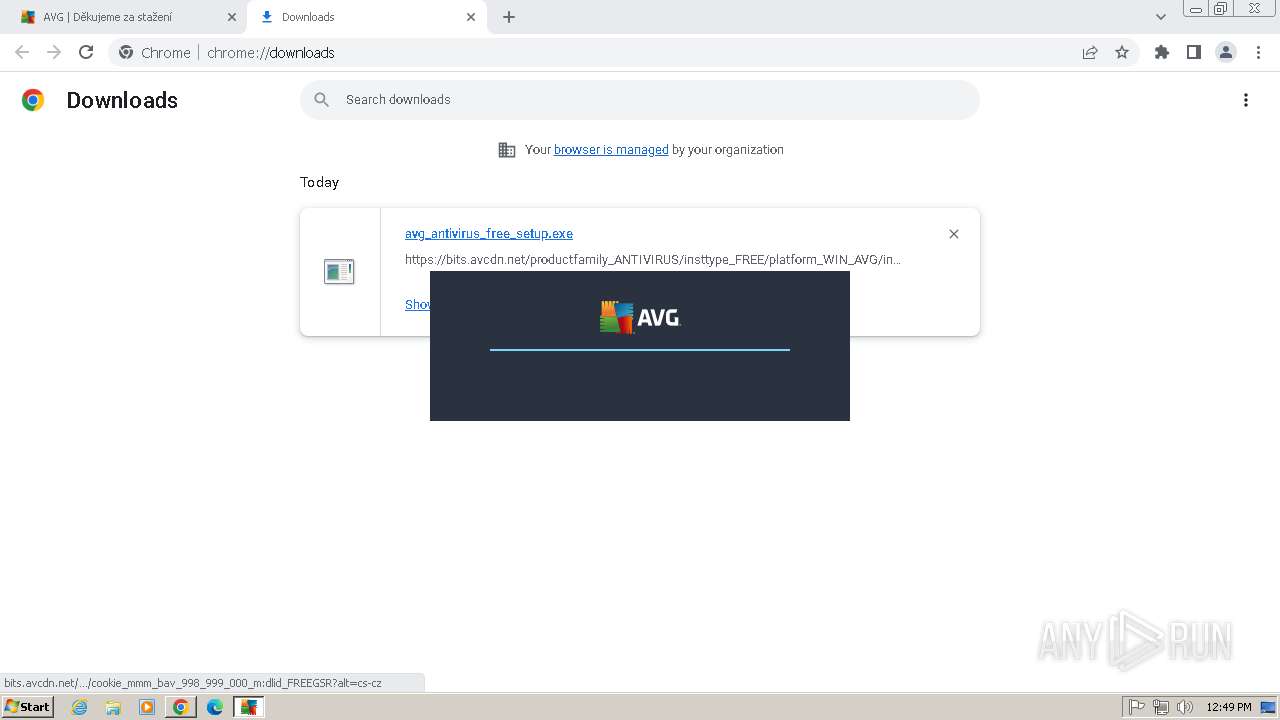Click the volume speaker tray icon
1280x720 pixels.
coord(1185,707)
